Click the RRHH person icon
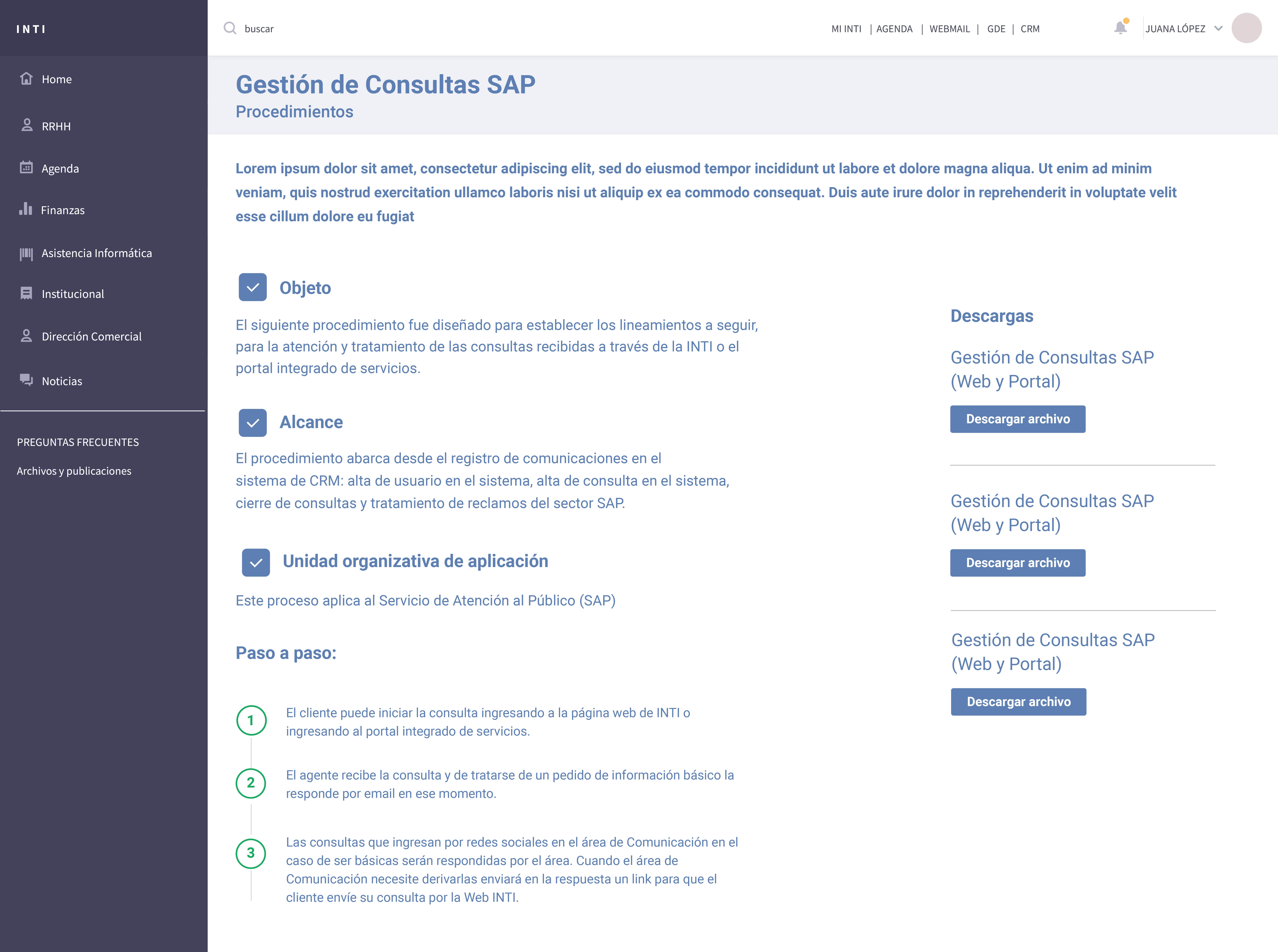1278x952 pixels. [26, 125]
